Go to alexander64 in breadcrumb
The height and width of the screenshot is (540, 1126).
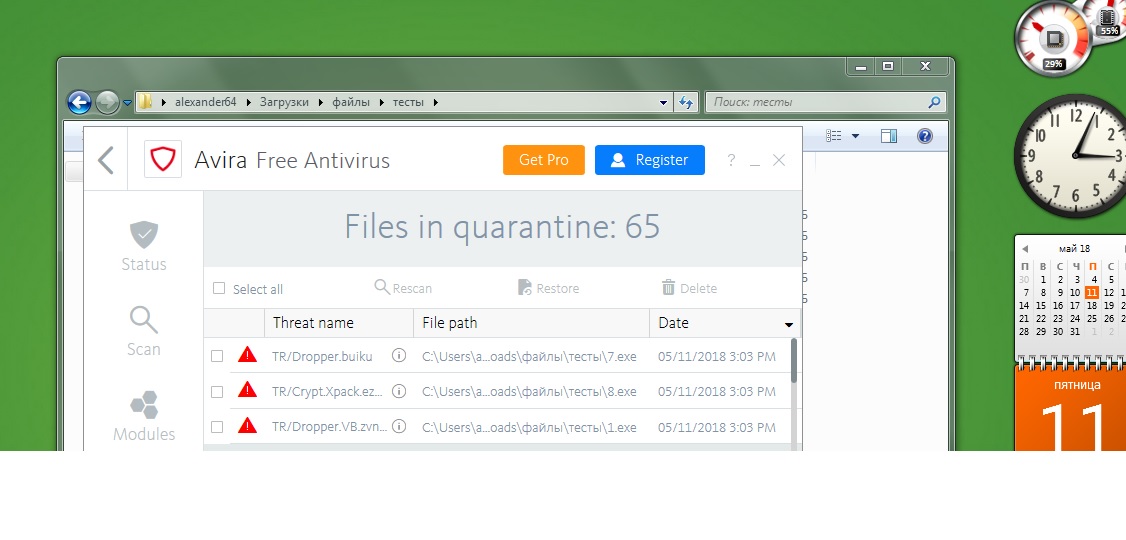[x=205, y=102]
